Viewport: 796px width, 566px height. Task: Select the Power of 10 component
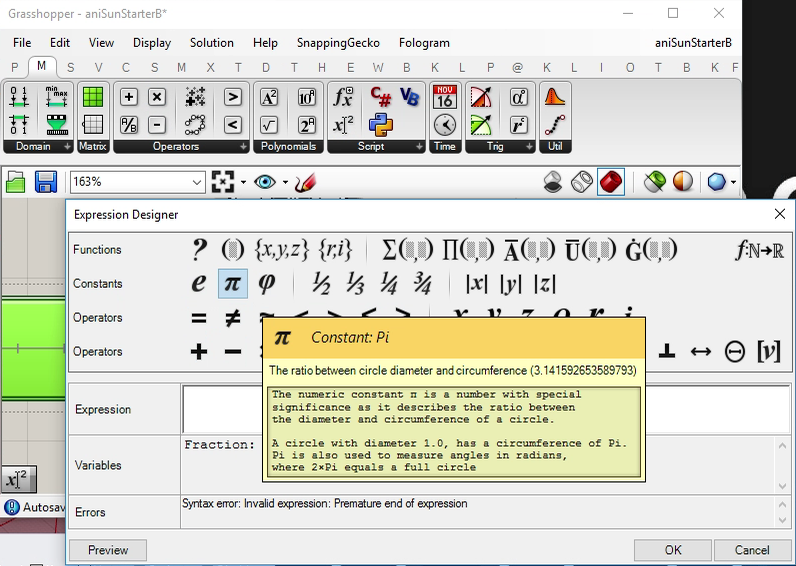click(307, 96)
